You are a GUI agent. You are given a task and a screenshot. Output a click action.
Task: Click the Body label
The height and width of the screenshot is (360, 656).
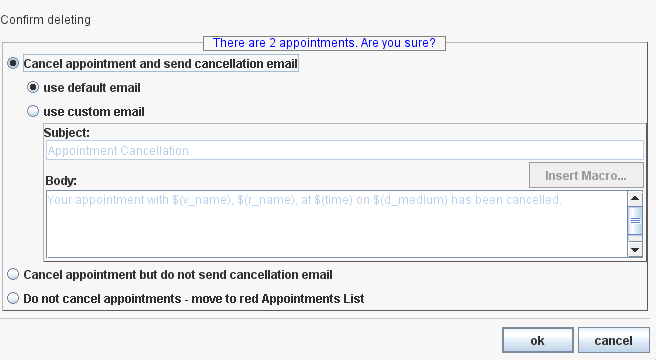(61, 181)
